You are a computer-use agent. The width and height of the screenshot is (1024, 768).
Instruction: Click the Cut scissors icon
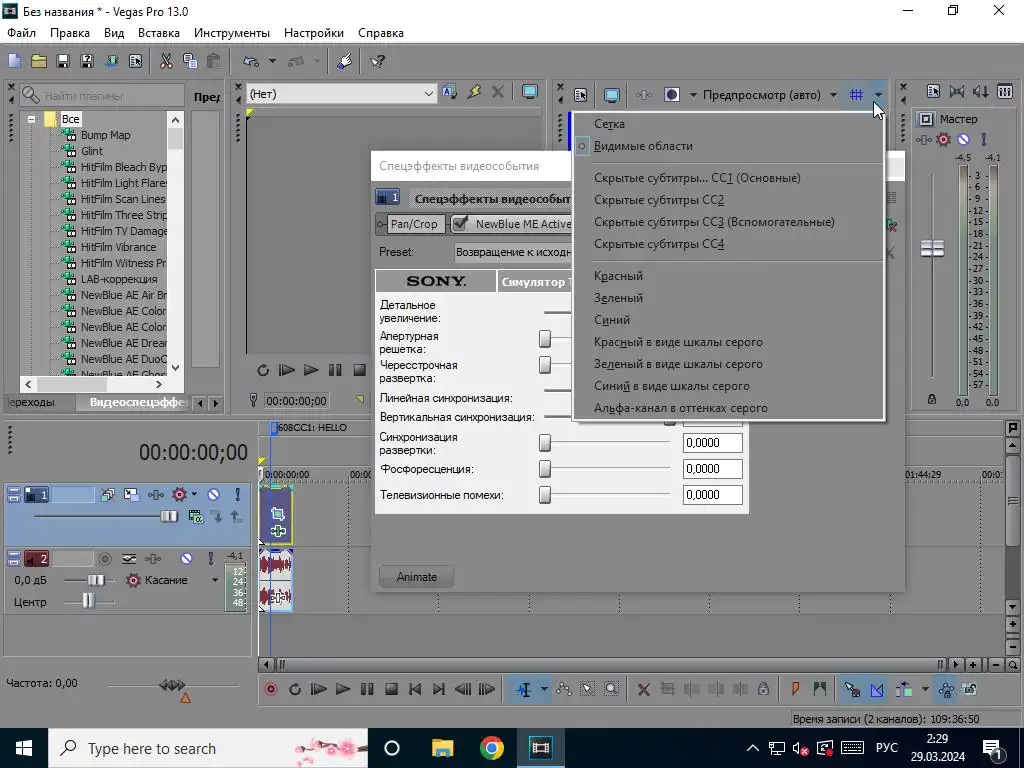(x=166, y=61)
